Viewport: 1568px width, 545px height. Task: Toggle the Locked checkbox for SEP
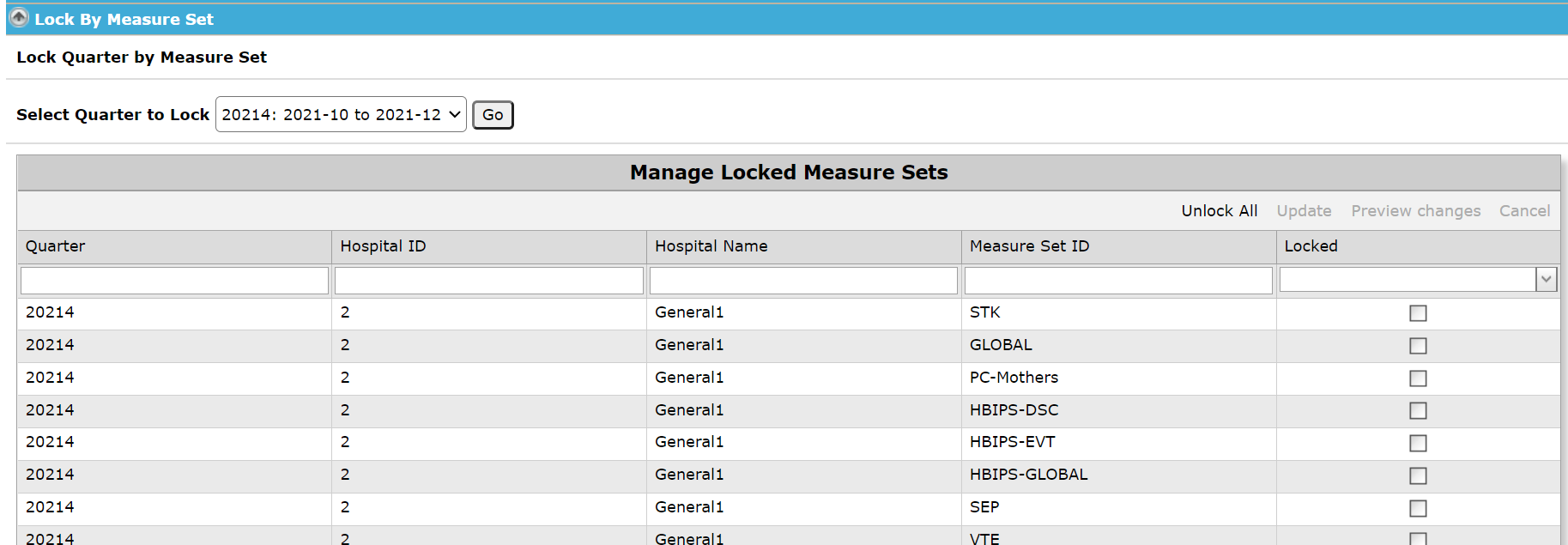[x=1418, y=508]
